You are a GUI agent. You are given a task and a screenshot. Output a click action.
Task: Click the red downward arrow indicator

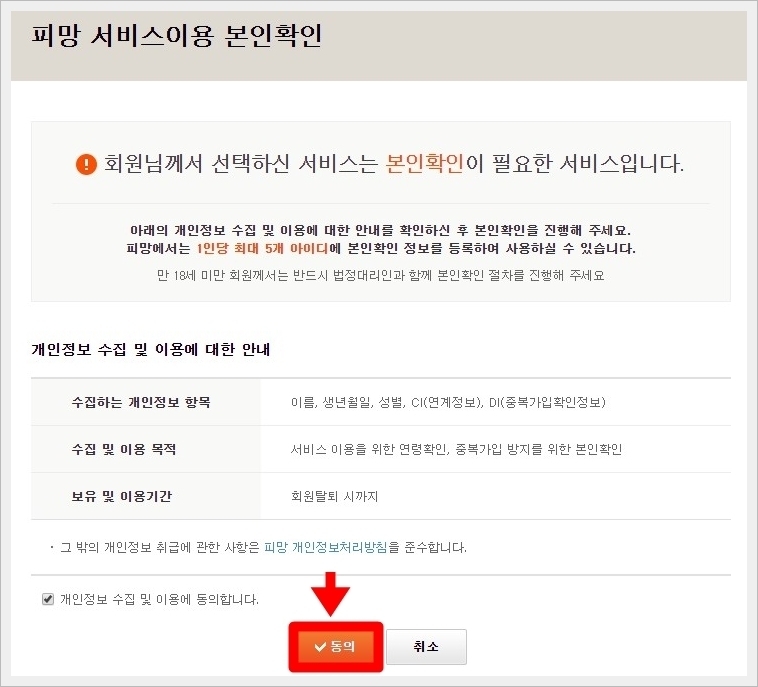coord(330,594)
